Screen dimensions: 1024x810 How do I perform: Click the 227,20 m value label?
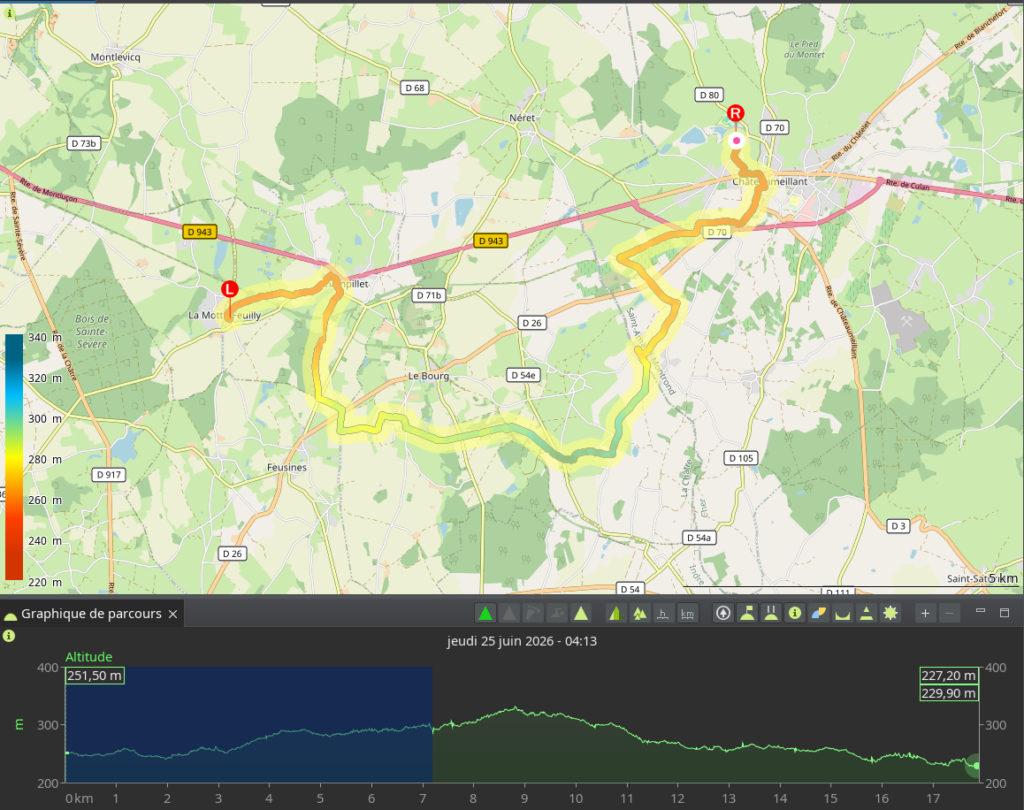point(949,675)
